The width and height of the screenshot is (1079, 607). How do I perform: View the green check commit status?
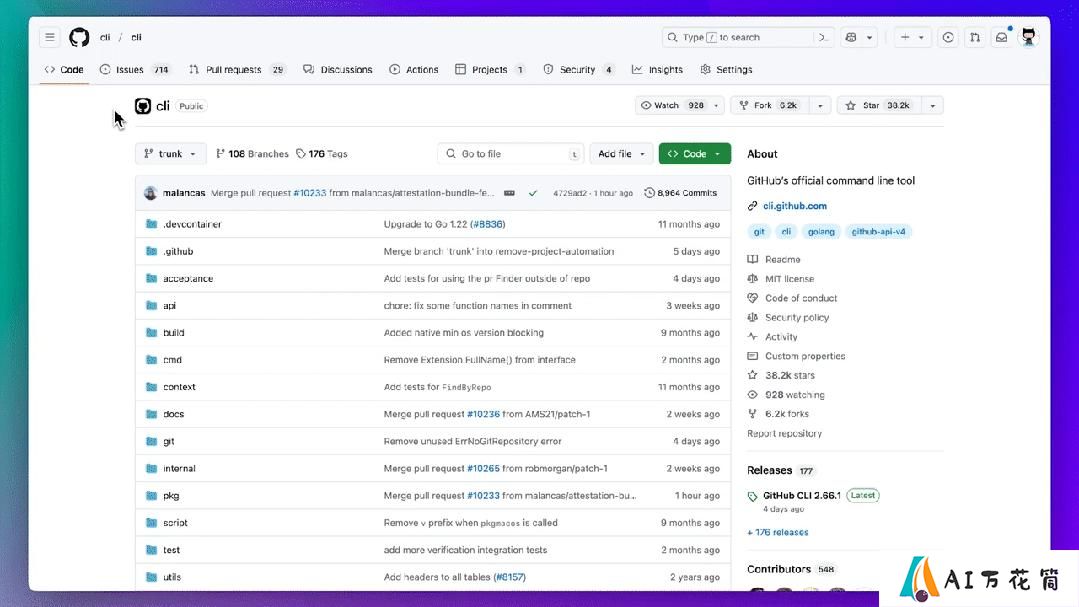(x=533, y=193)
